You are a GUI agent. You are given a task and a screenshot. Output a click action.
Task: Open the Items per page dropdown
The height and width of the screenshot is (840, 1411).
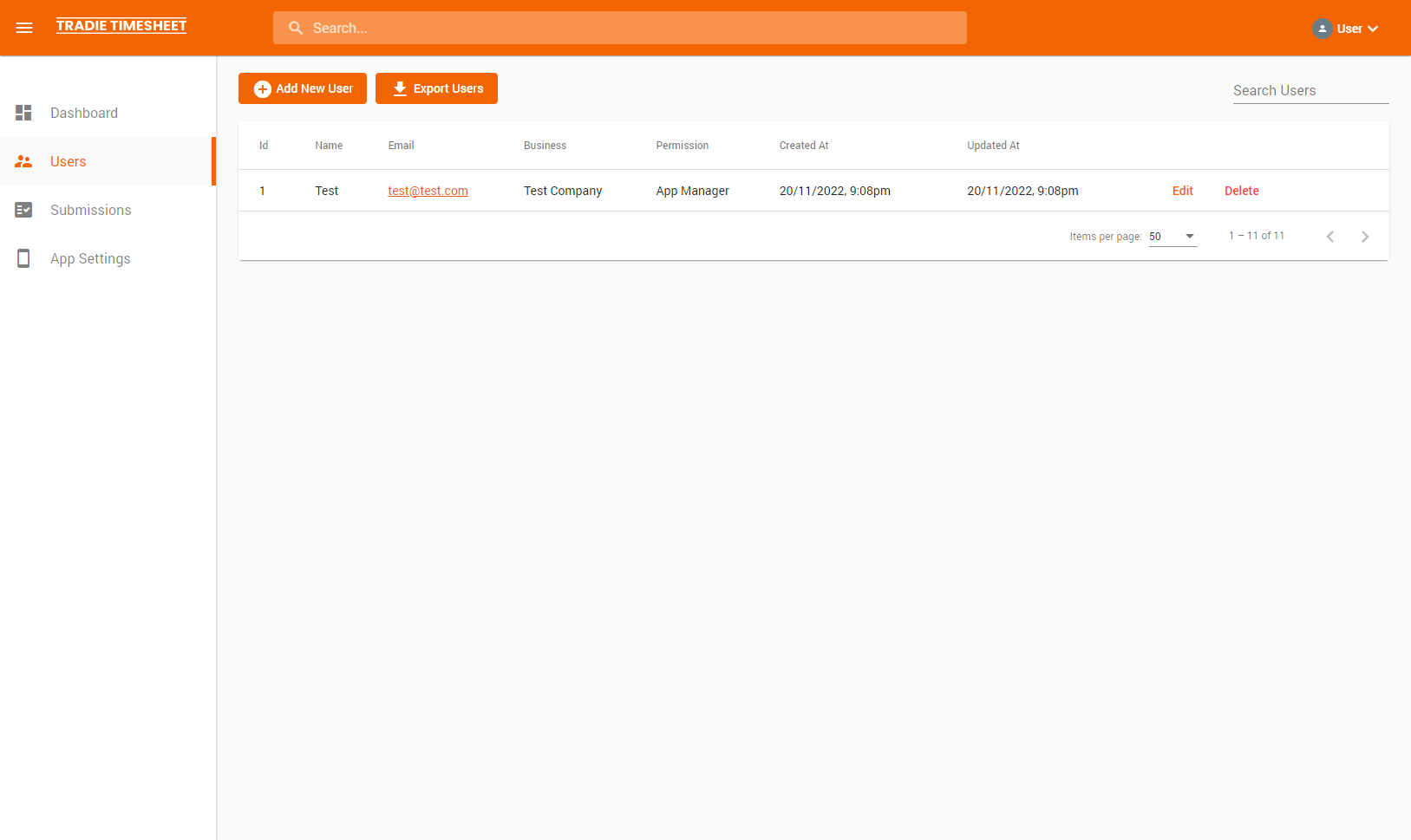[x=1173, y=236]
